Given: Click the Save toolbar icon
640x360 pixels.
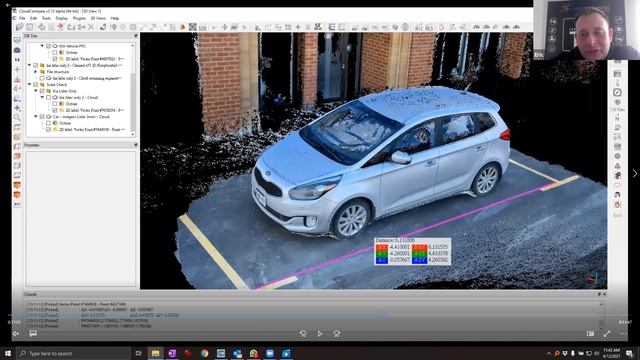Looking at the screenshot, I should coord(30,27).
